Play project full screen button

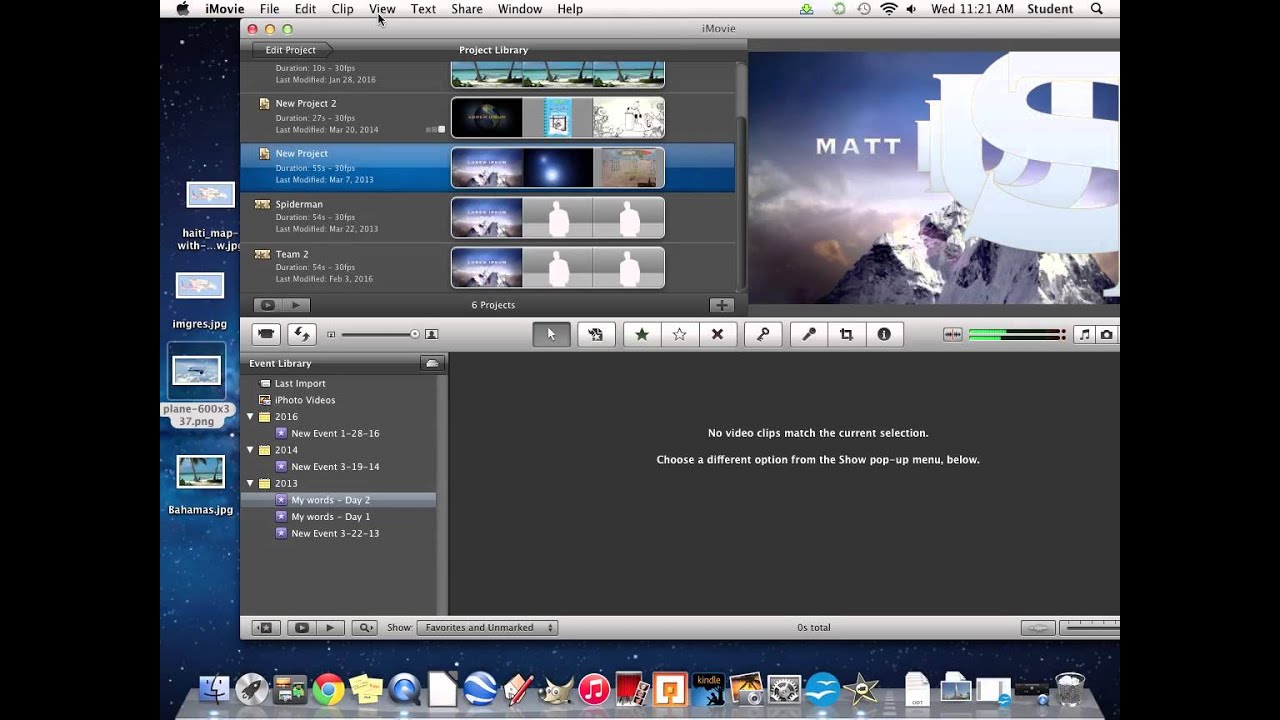(x=266, y=305)
